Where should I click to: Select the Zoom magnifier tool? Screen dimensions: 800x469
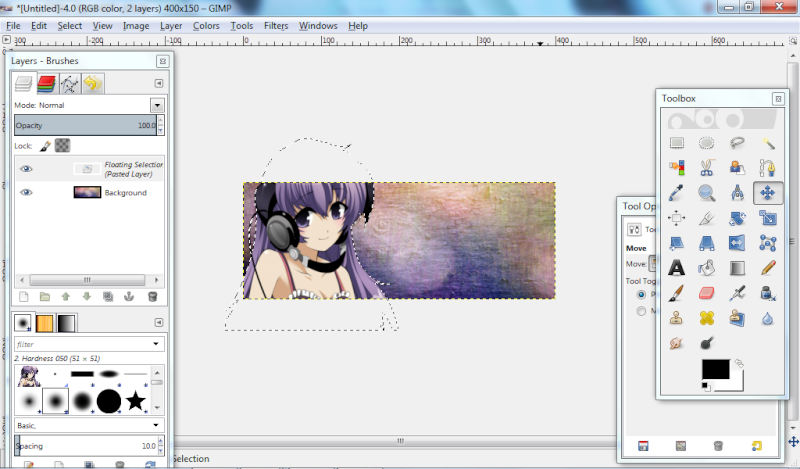coord(707,193)
